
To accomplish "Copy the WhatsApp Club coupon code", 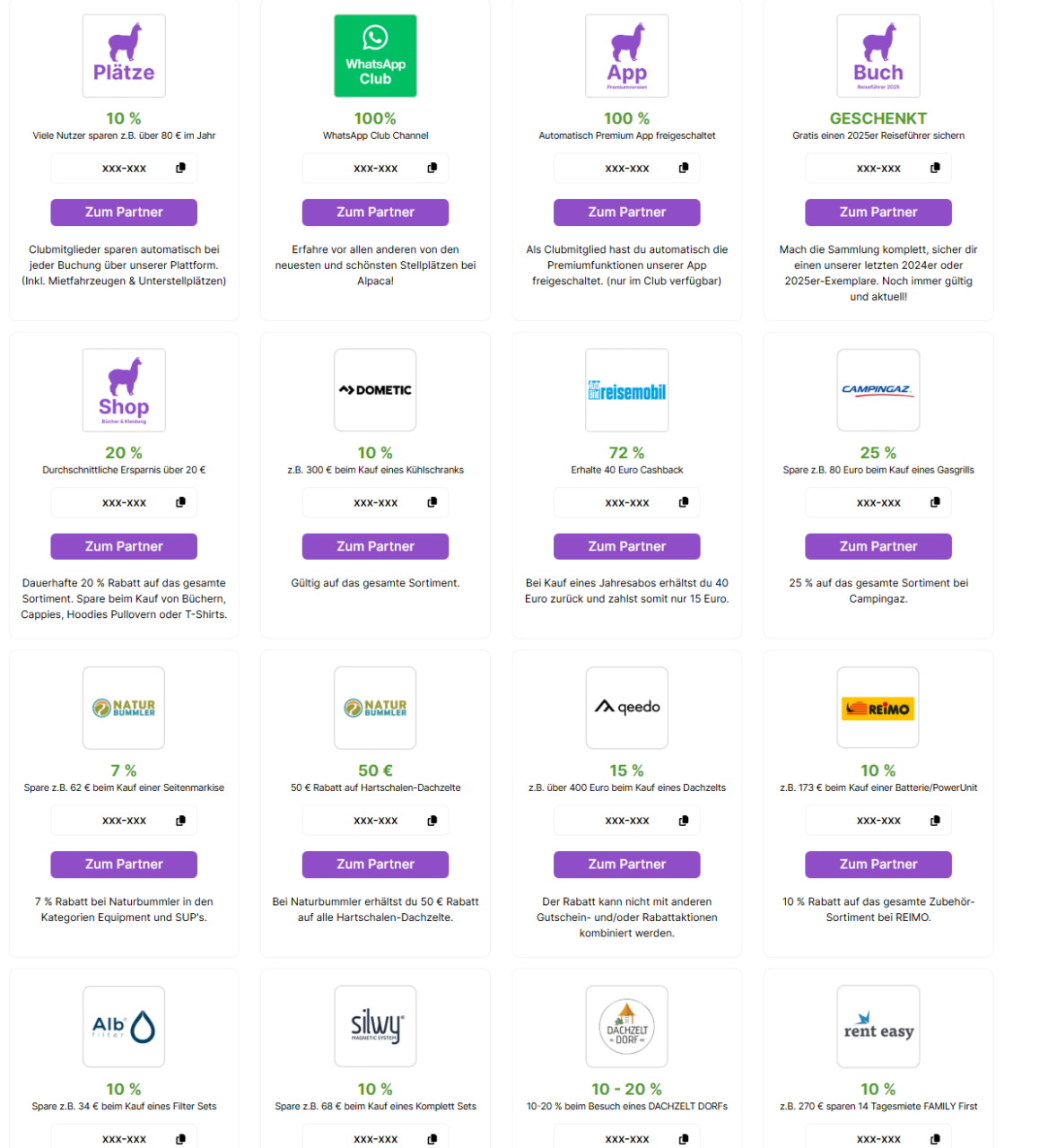I will tap(432, 169).
